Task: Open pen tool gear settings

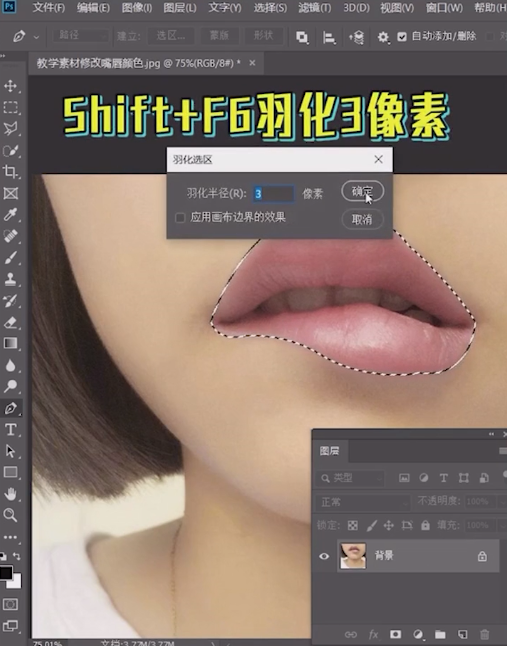Action: (383, 37)
